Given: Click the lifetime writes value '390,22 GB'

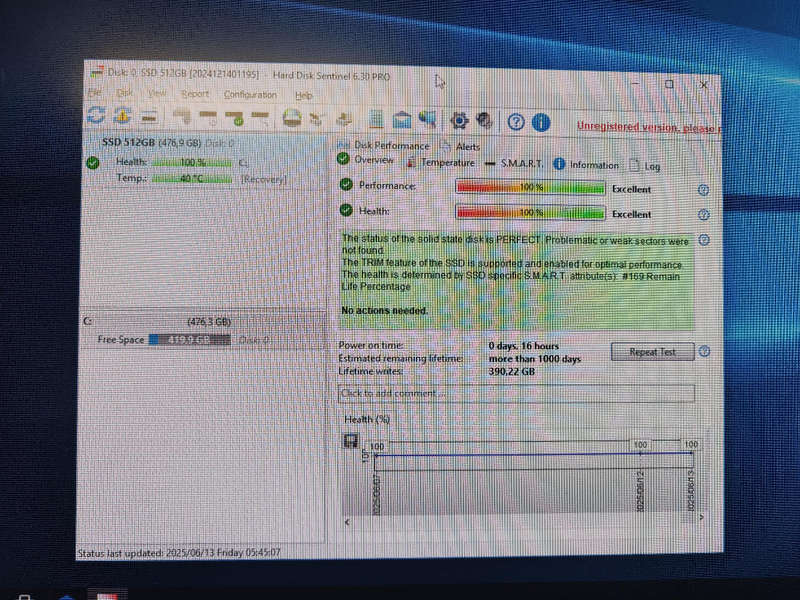Looking at the screenshot, I should (512, 371).
